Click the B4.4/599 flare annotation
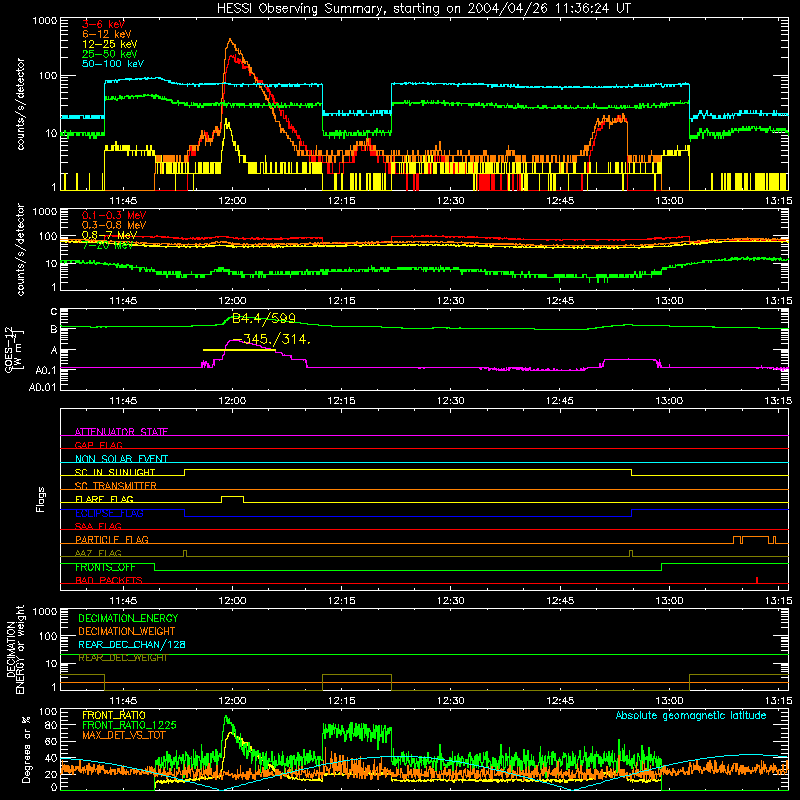 (x=264, y=318)
